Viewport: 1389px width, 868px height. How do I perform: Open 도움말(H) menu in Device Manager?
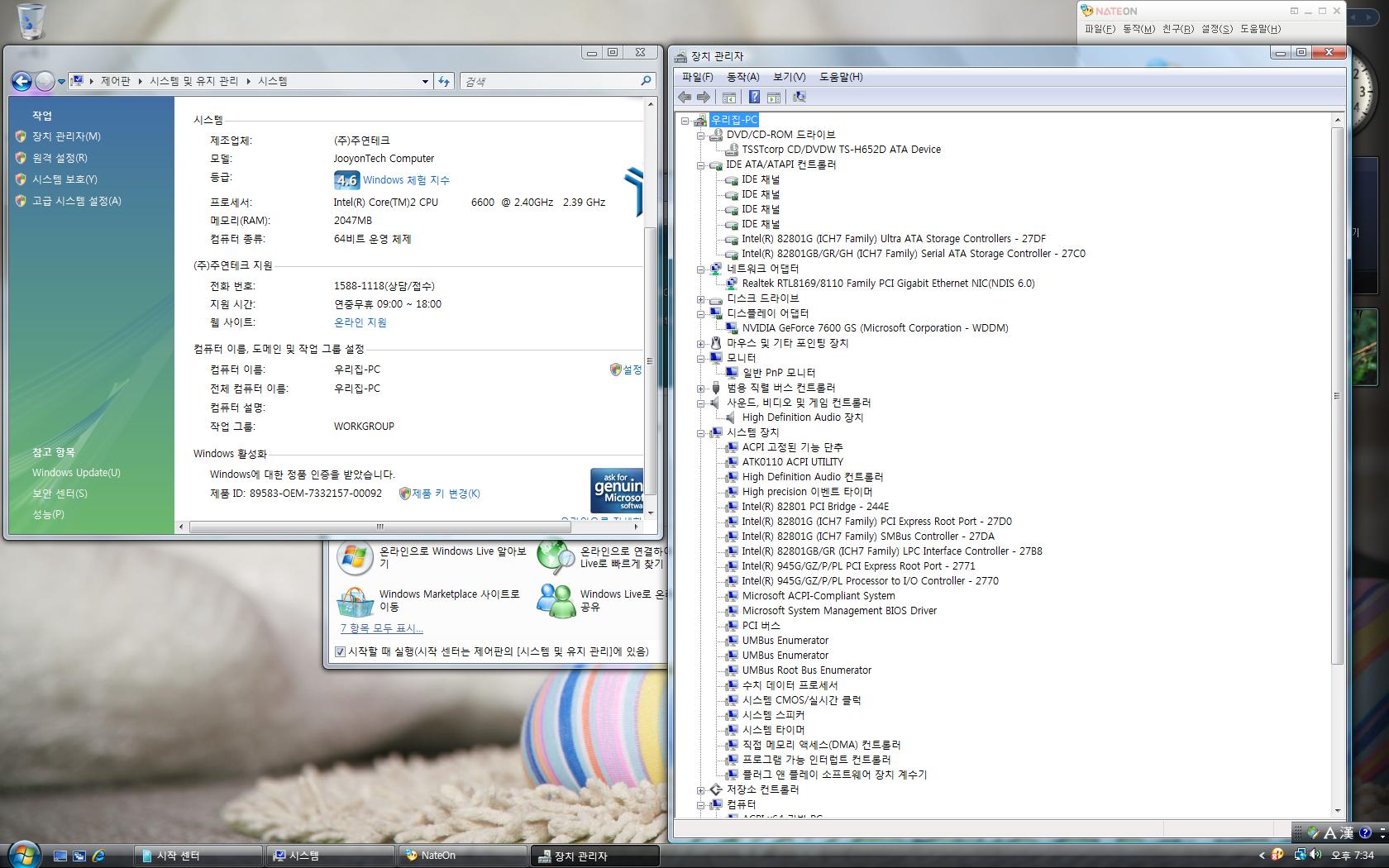(x=841, y=77)
